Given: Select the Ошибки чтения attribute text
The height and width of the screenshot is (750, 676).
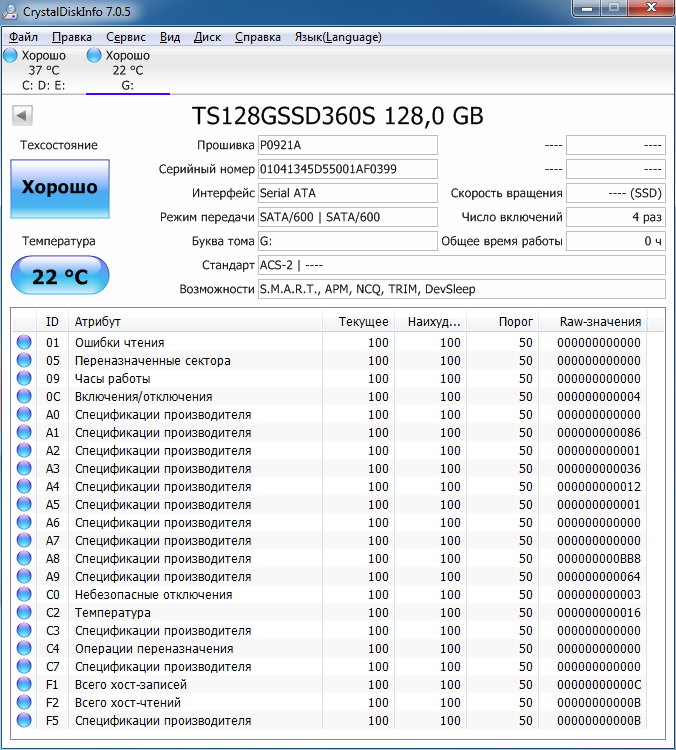Looking at the screenshot, I should 120,342.
